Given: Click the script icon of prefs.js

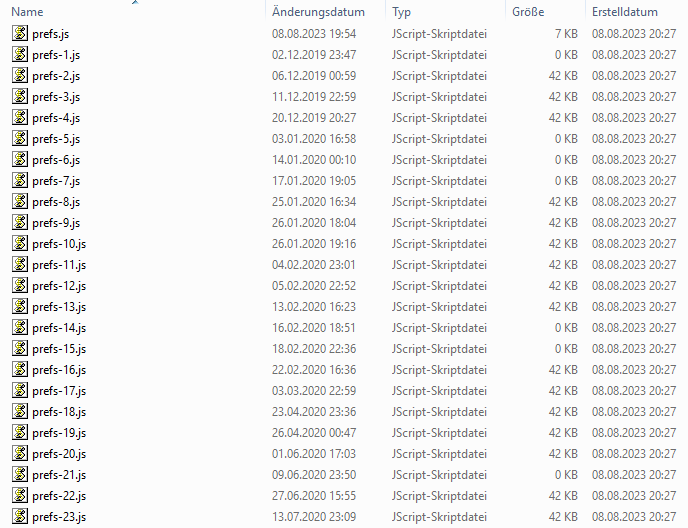Looking at the screenshot, I should (x=20, y=33).
